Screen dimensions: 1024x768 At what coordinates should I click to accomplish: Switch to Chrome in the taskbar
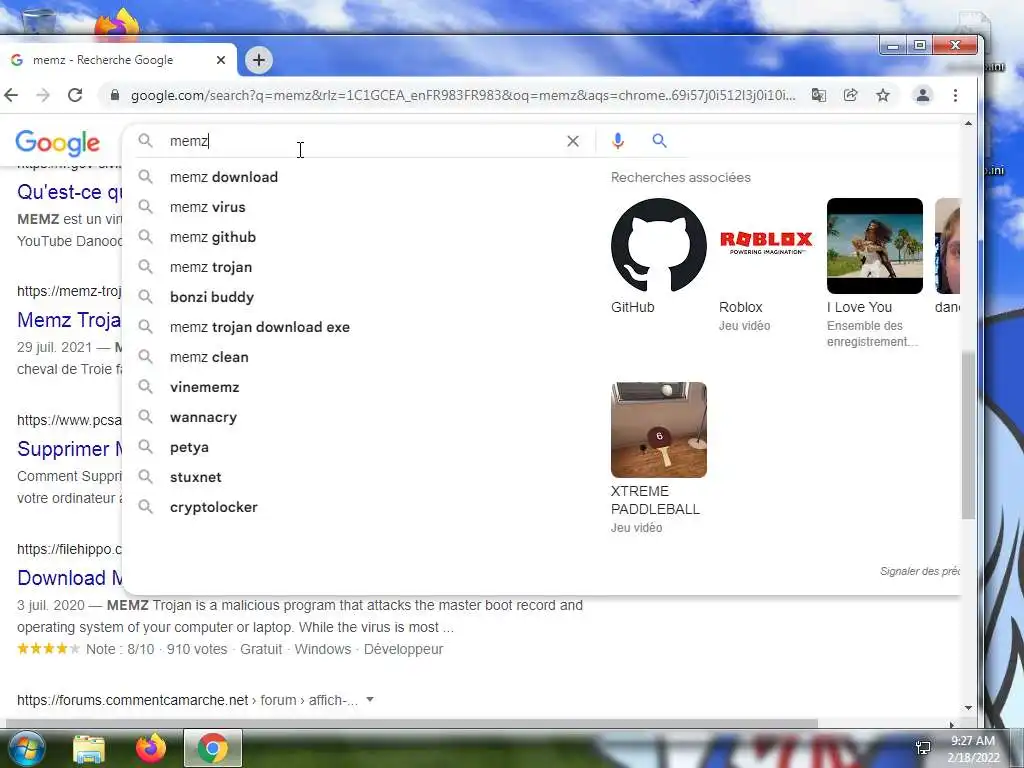tap(212, 748)
